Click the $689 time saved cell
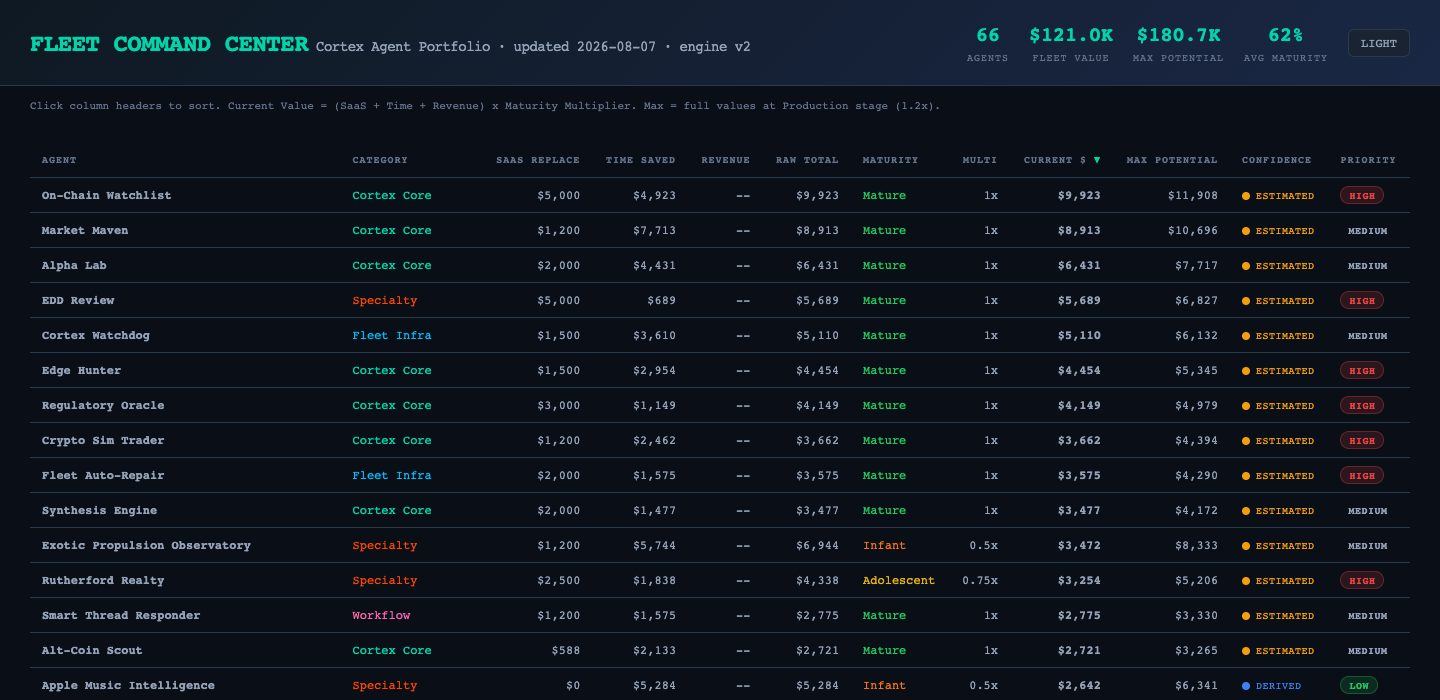The height and width of the screenshot is (700, 1440). (661, 300)
